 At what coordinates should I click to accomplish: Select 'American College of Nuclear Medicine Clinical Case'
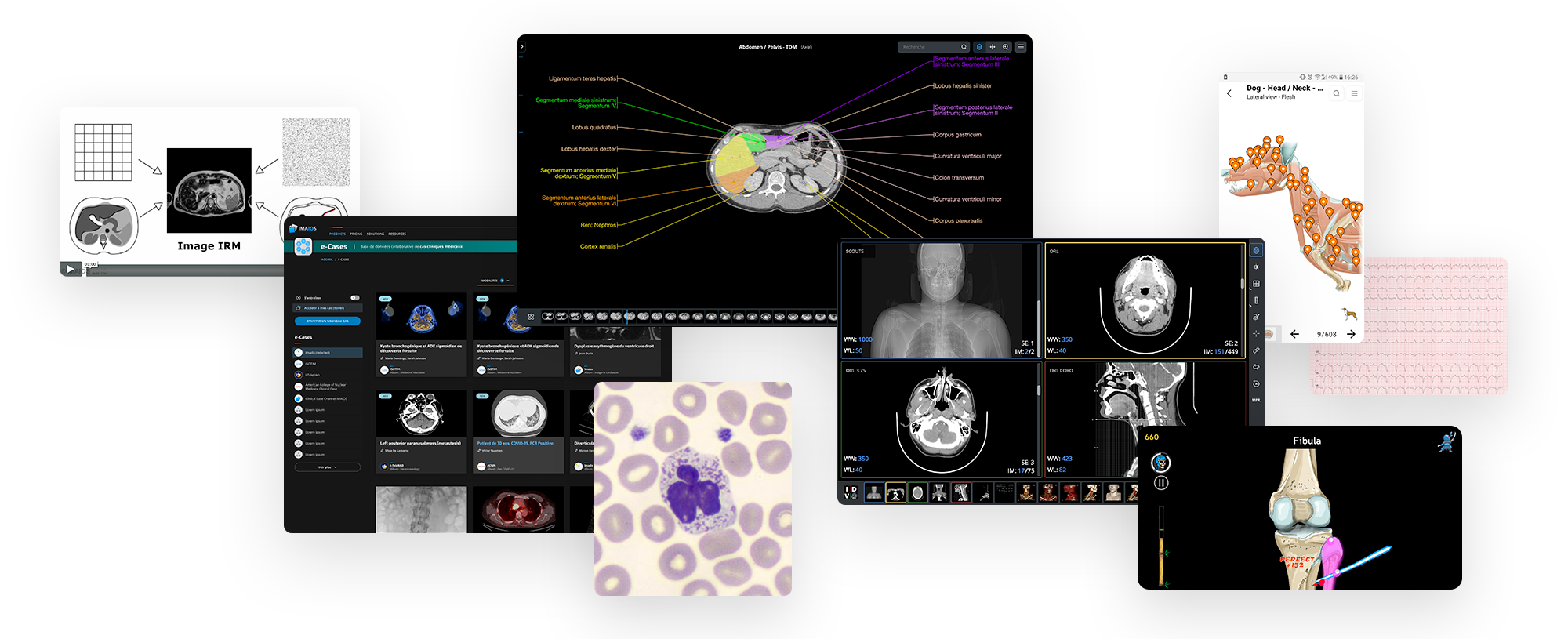[328, 387]
